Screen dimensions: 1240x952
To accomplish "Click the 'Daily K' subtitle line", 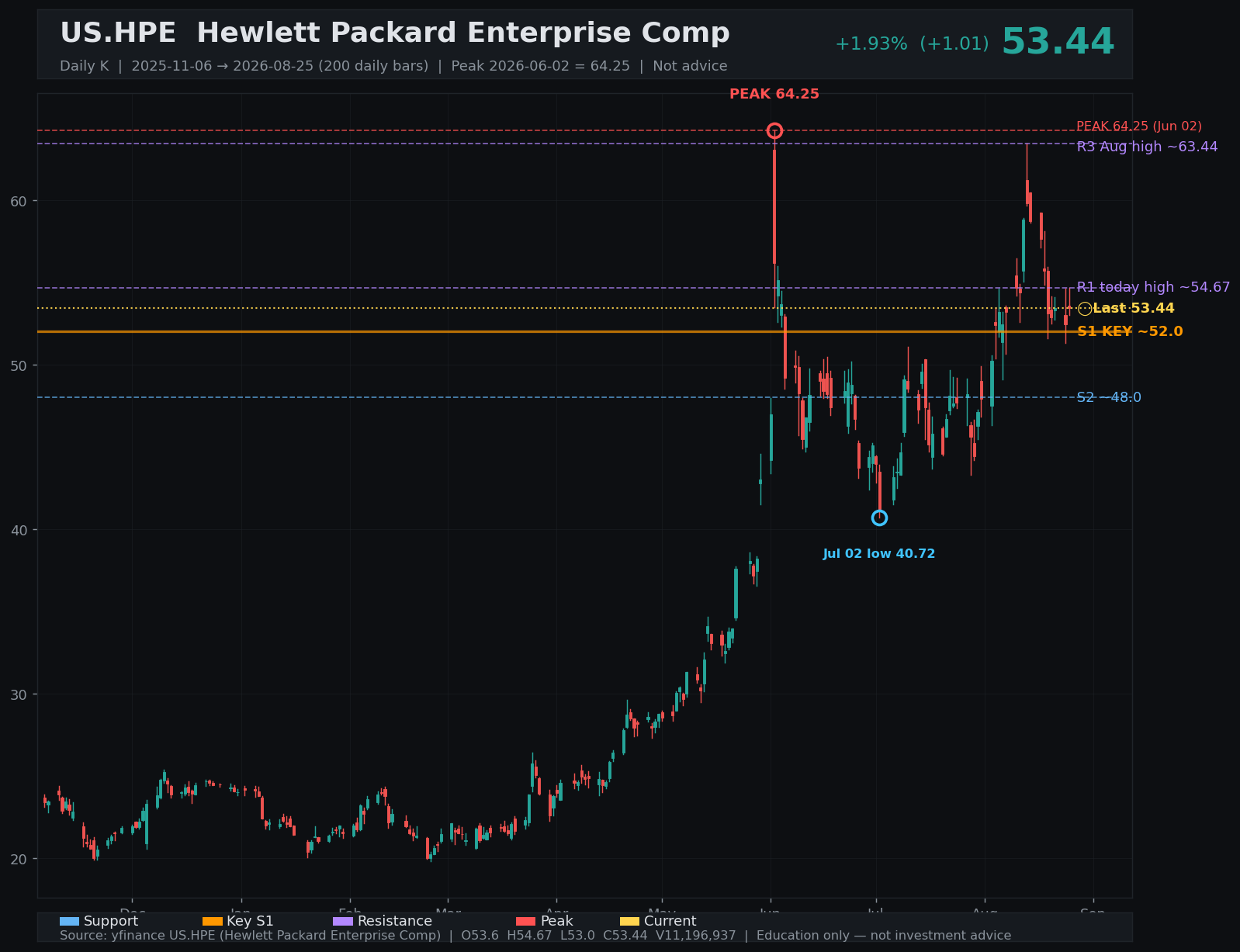I will point(393,66).
